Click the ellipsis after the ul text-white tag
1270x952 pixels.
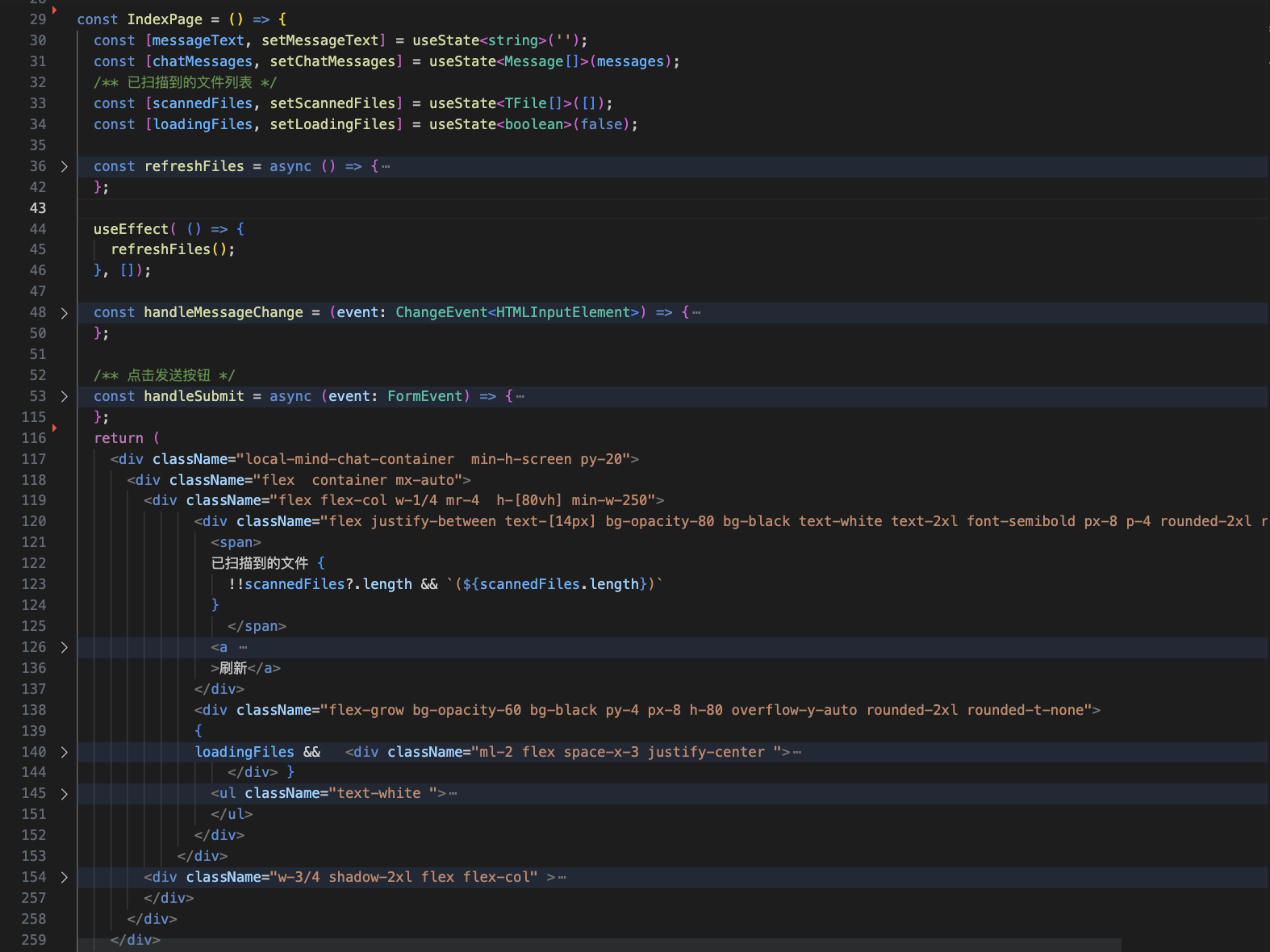point(453,794)
